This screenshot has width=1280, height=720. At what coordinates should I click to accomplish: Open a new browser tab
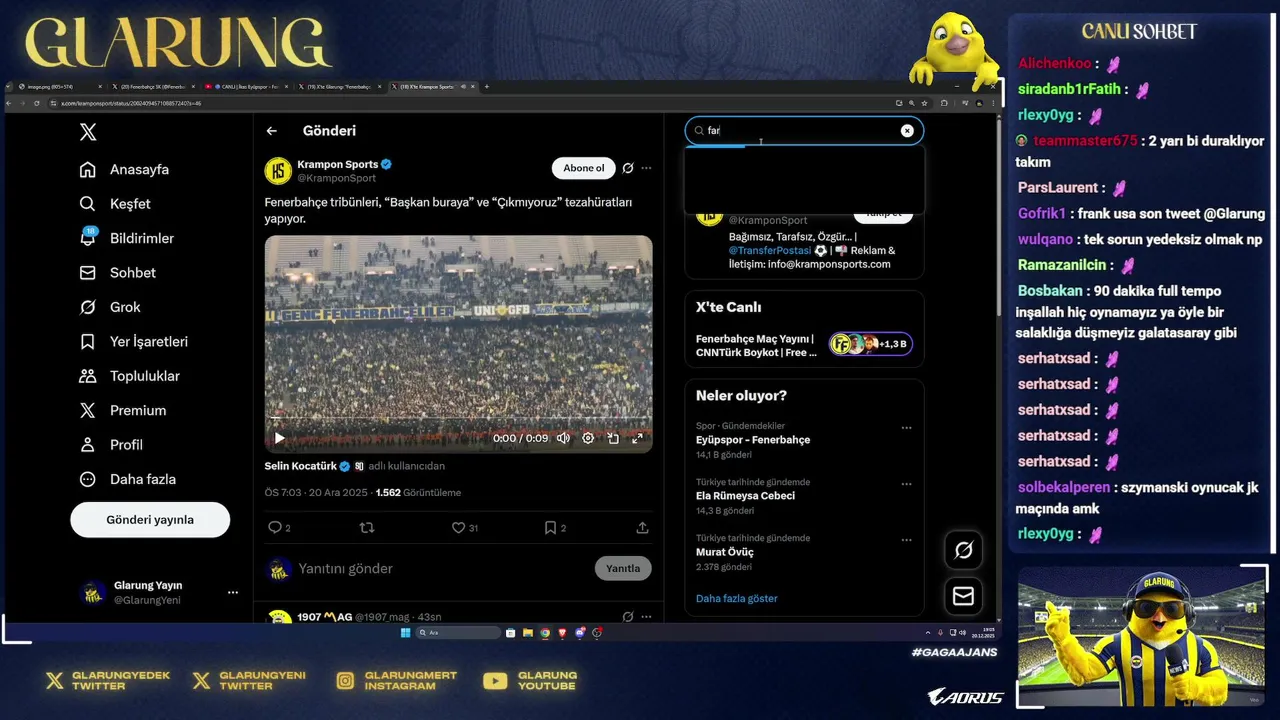click(487, 87)
